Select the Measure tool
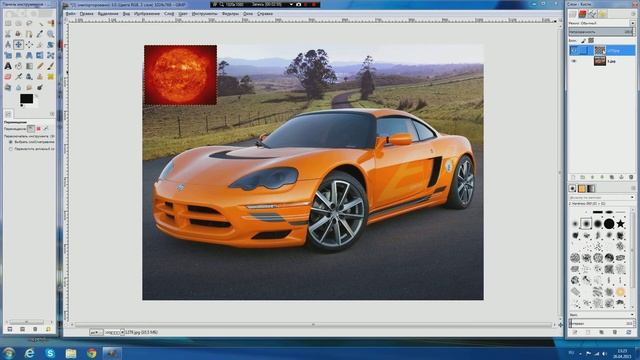Image resolution: width=640 pixels, height=360 pixels. click(x=8, y=44)
